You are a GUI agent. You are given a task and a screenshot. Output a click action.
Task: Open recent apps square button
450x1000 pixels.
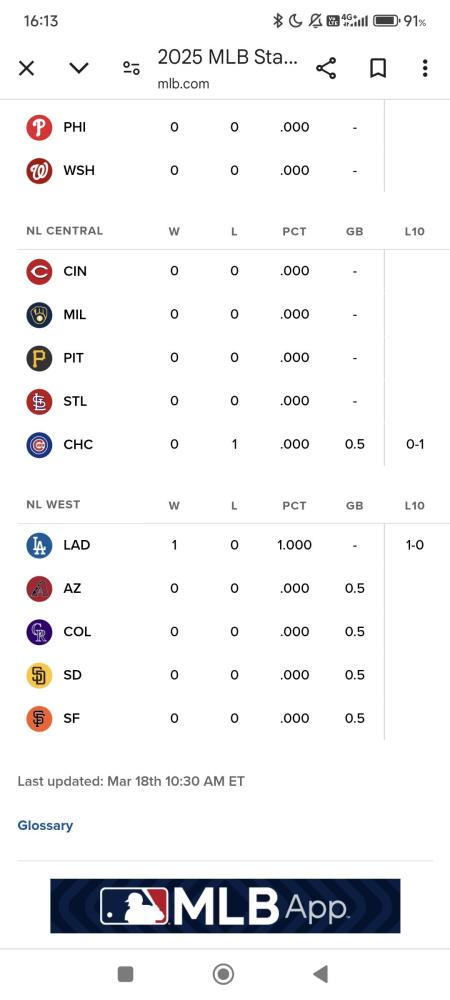tap(126, 974)
